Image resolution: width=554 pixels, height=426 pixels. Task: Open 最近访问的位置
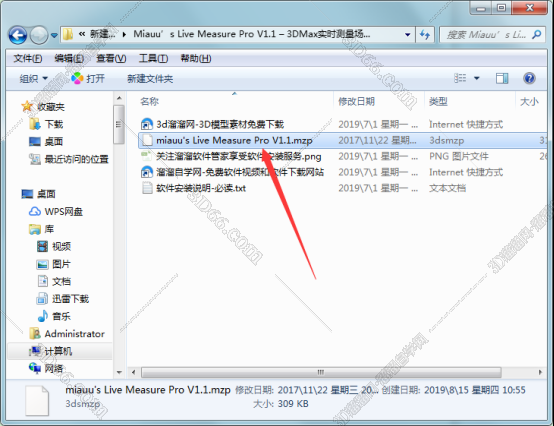click(76, 159)
